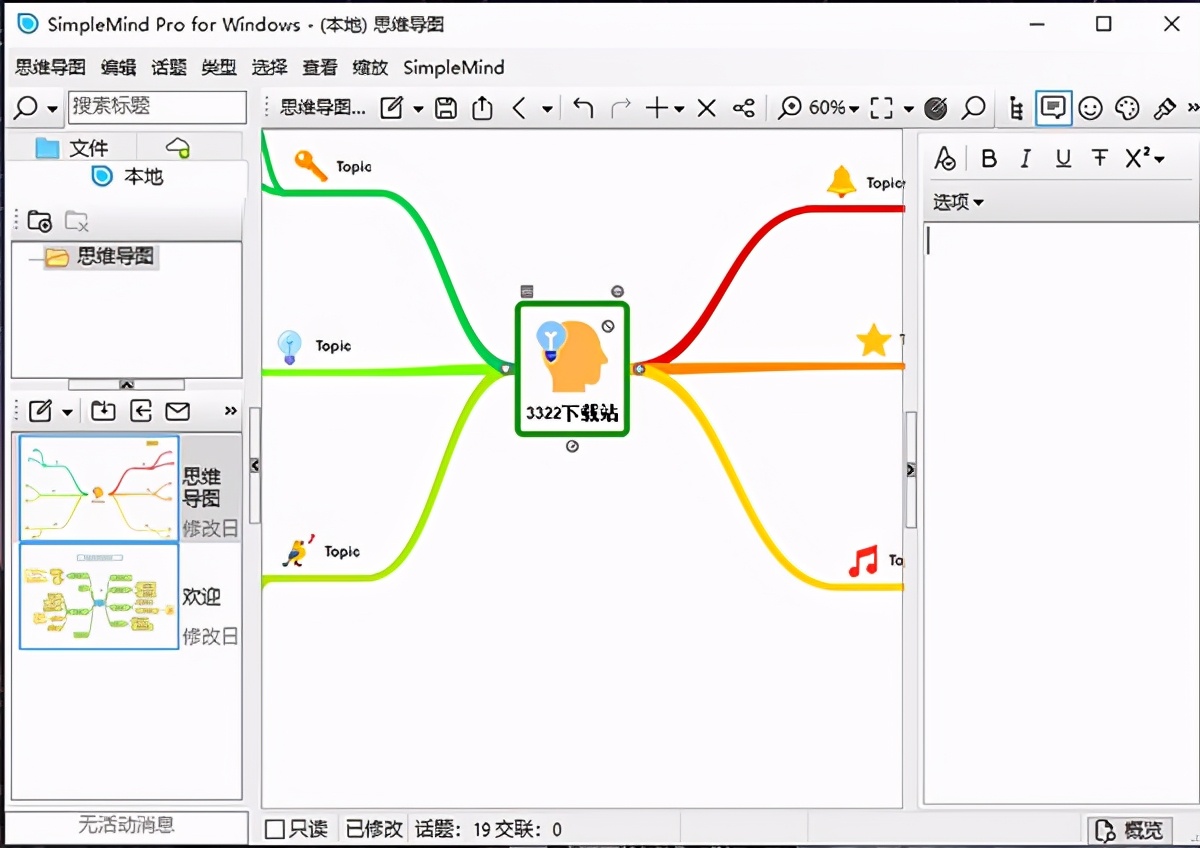Select the outline view icon in toolbar
Viewport: 1200px width, 848px height.
1017,108
